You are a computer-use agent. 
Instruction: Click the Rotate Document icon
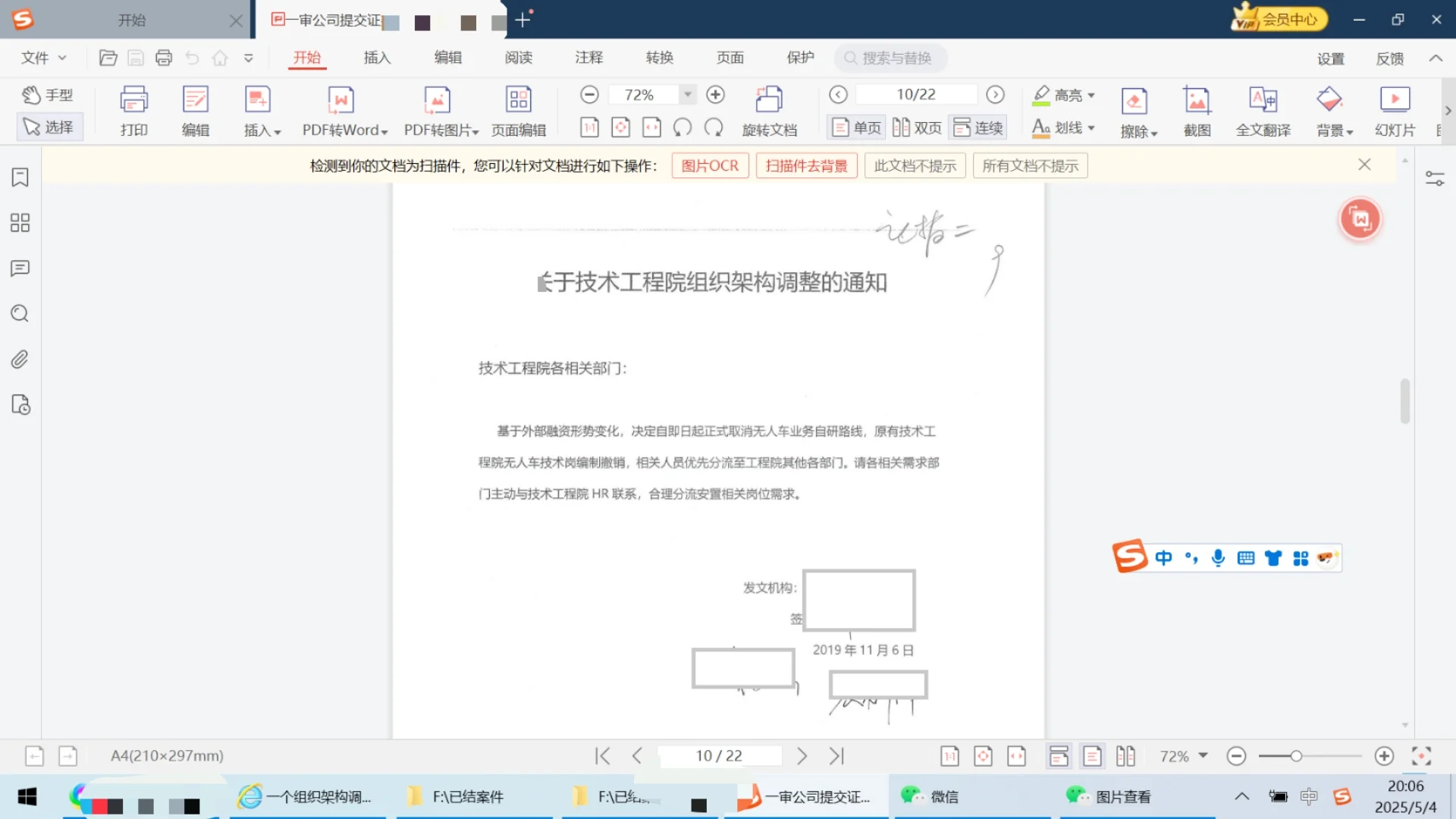click(x=769, y=110)
